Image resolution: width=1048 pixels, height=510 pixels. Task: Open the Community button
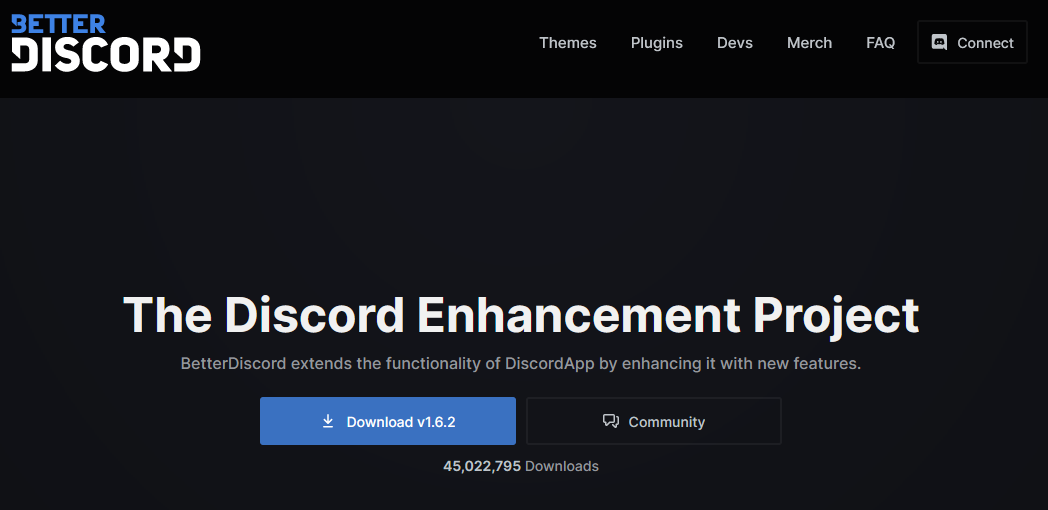(x=654, y=421)
